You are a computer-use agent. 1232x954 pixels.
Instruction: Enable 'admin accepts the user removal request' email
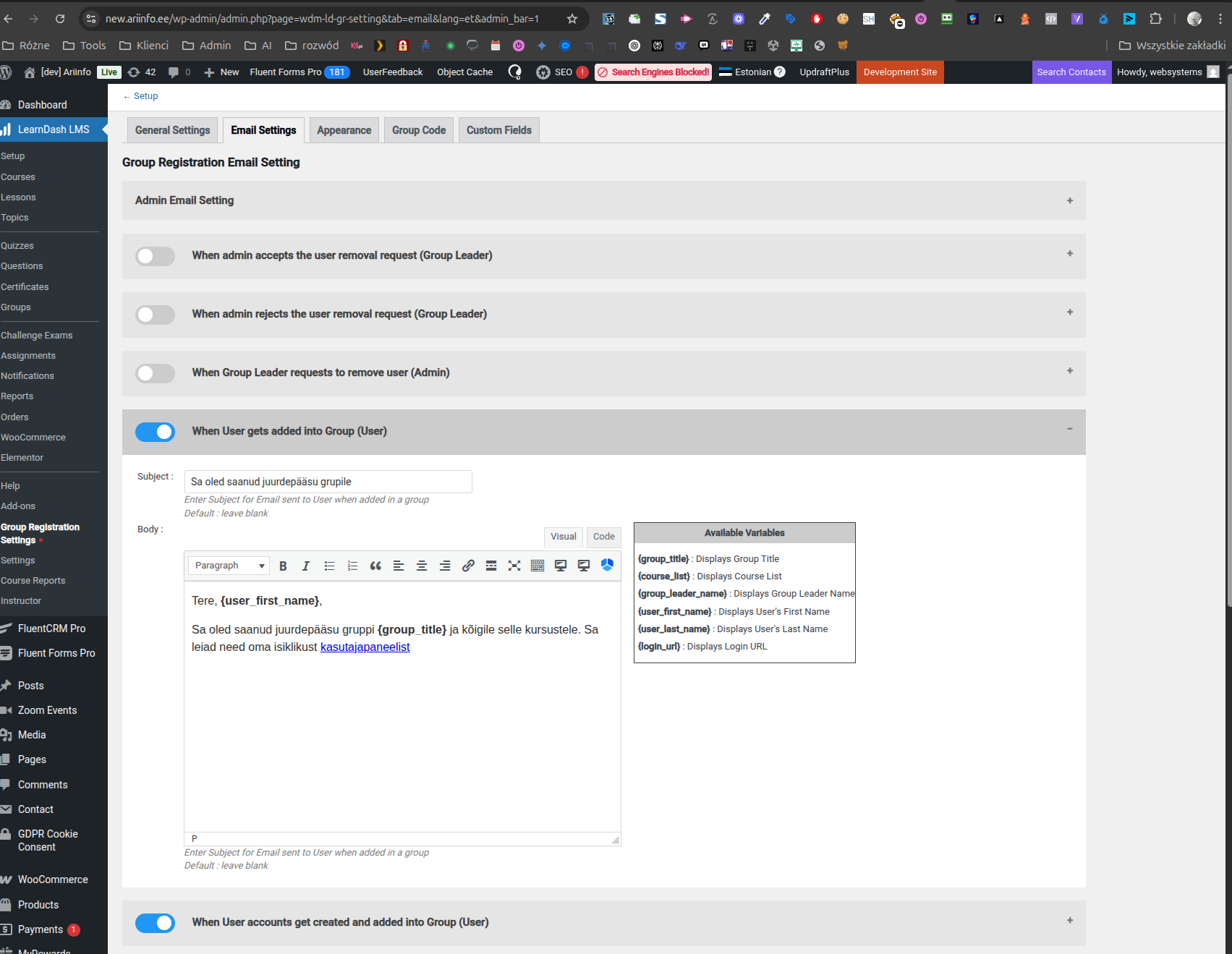pyautogui.click(x=155, y=256)
